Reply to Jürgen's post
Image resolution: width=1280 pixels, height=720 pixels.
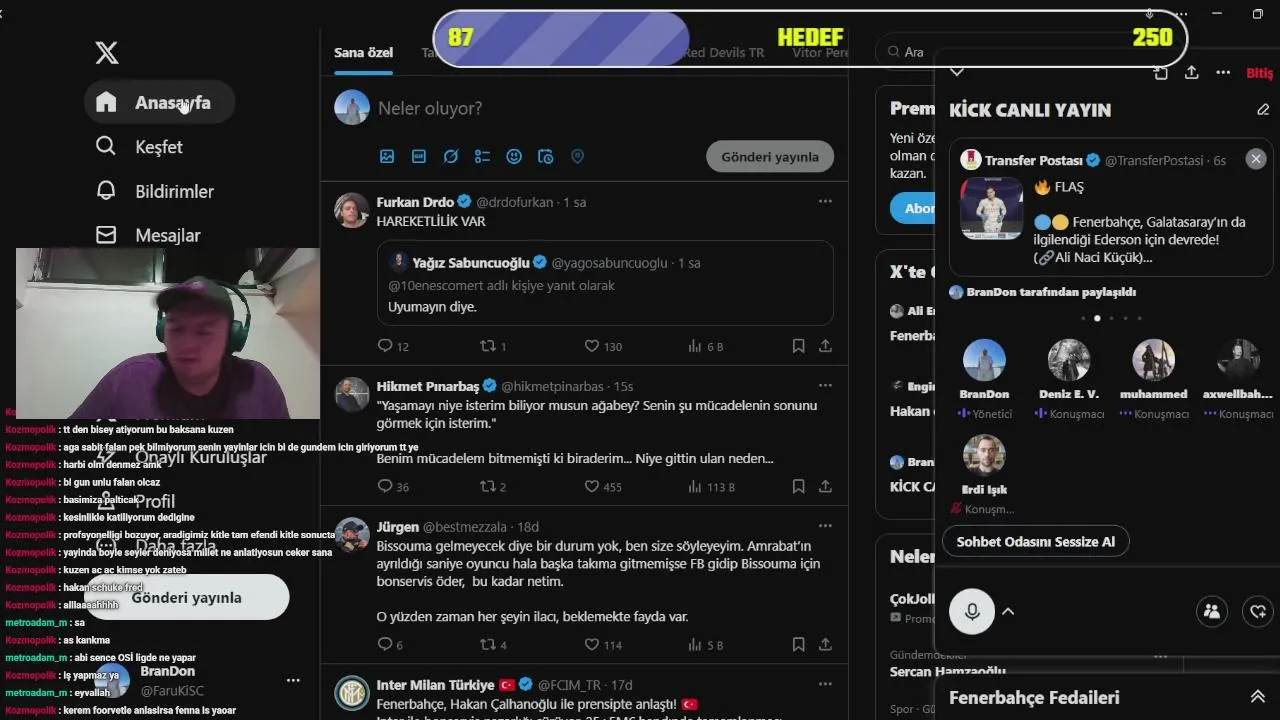385,645
